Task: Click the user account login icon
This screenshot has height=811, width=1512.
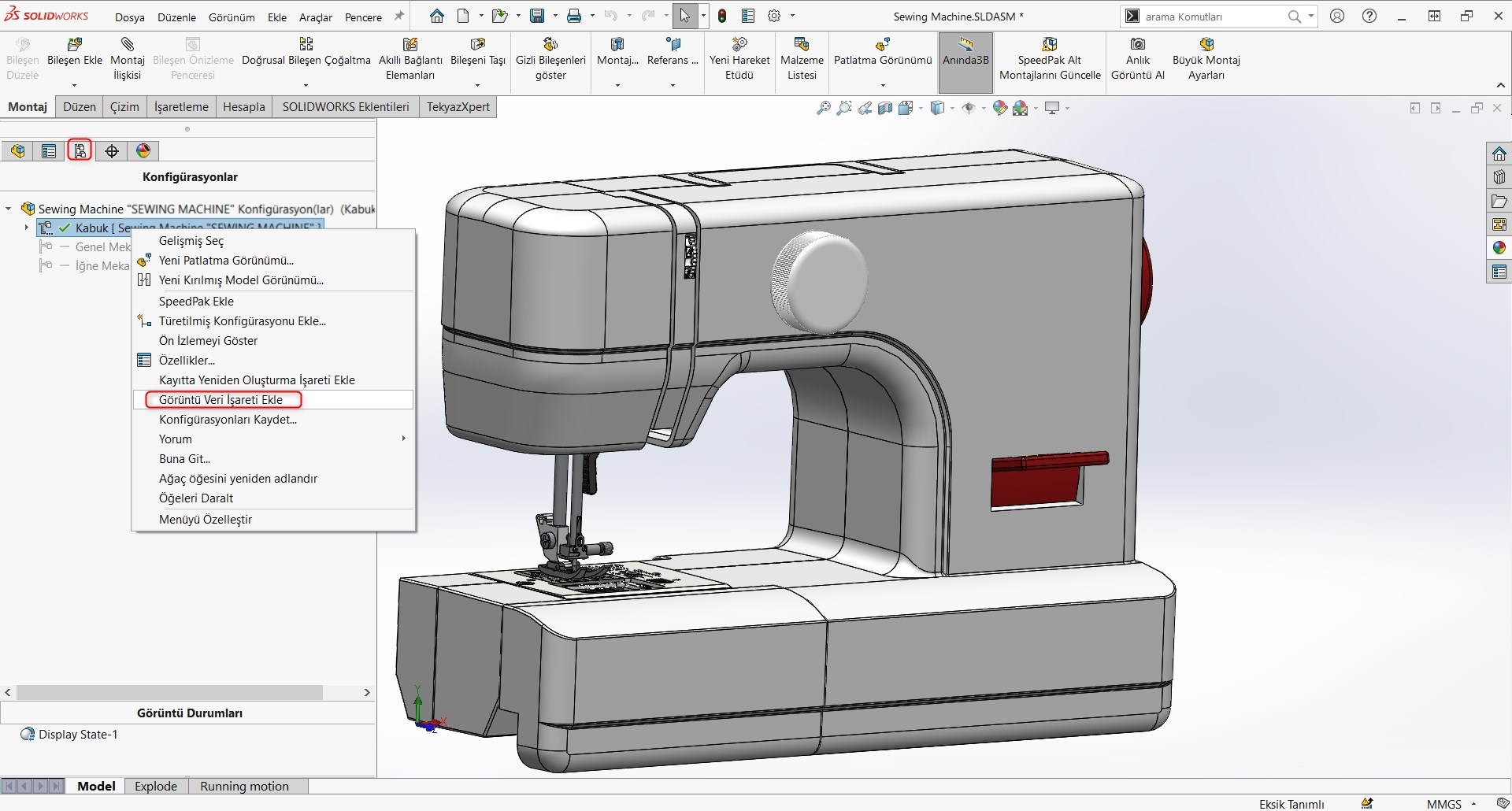Action: coord(1337,16)
